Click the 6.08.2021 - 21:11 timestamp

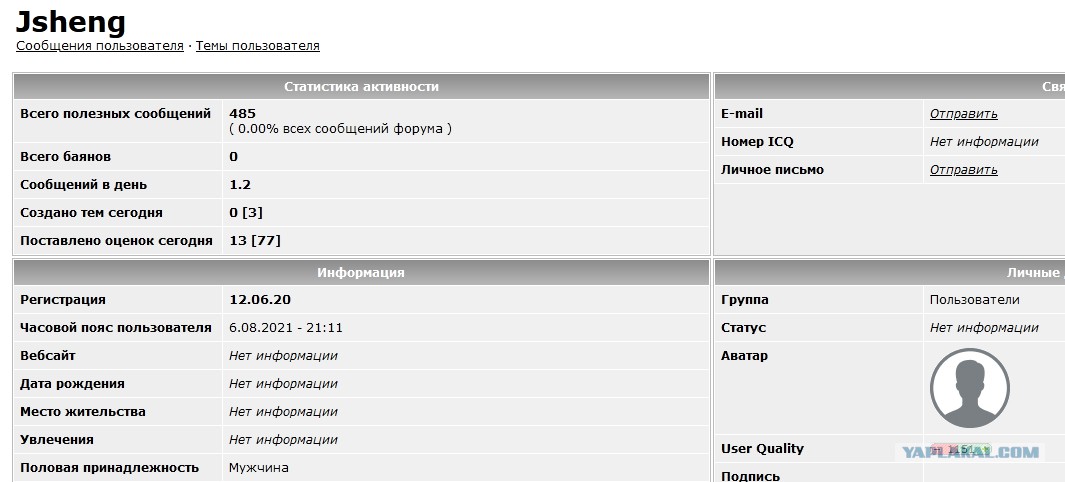tap(286, 328)
